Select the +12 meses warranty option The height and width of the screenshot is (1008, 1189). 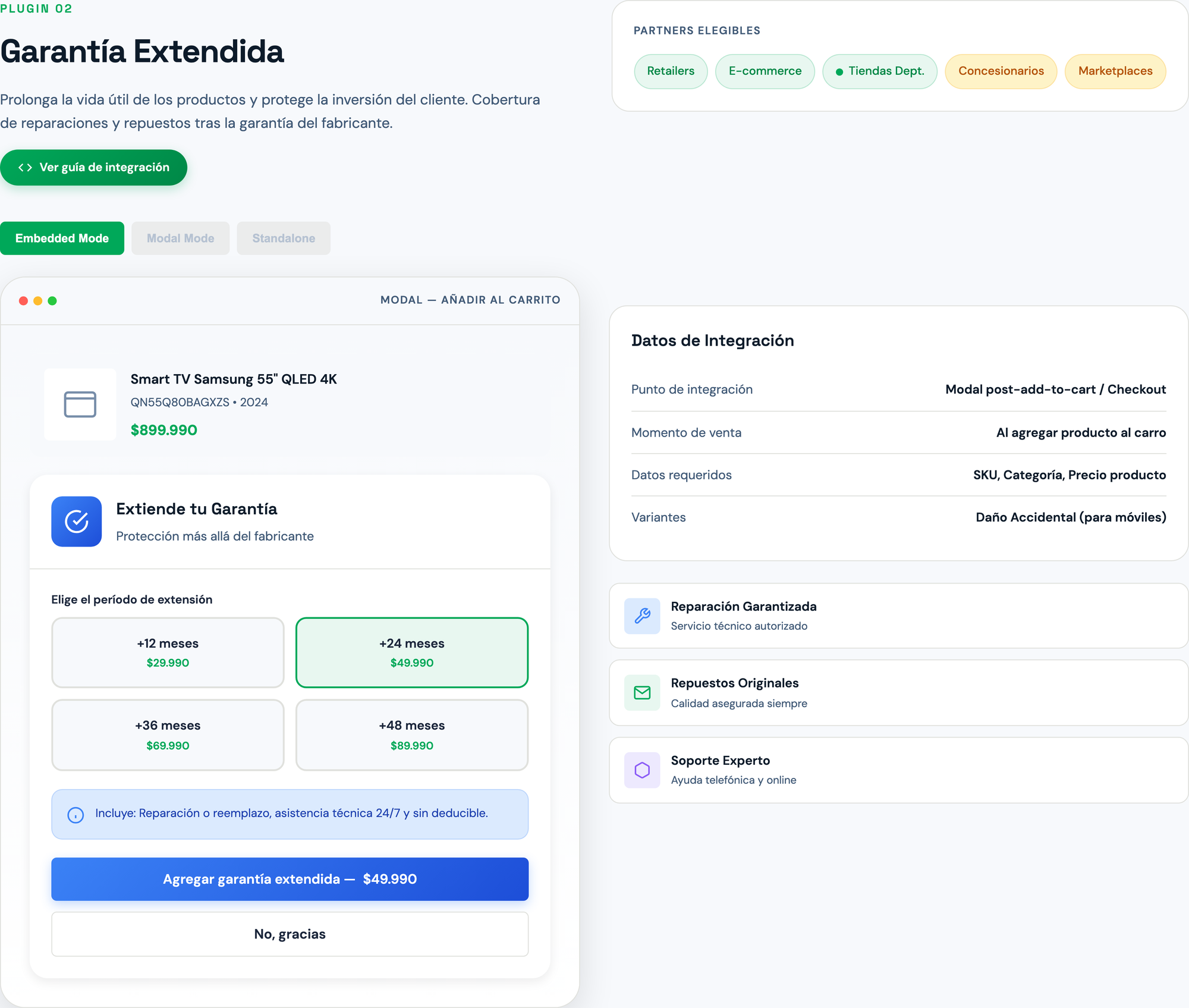pyautogui.click(x=168, y=652)
